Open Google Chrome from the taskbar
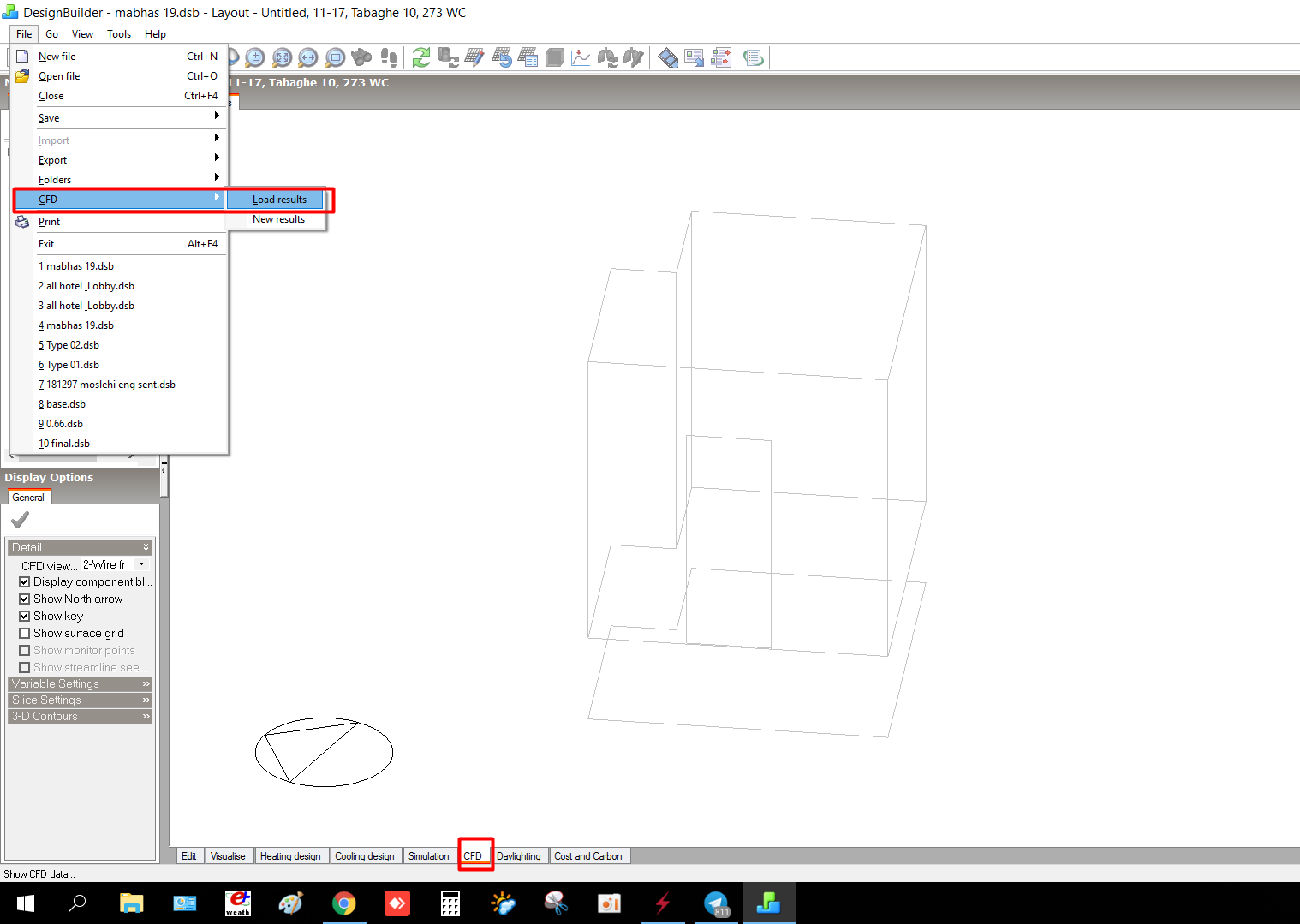The height and width of the screenshot is (924, 1300). point(344,903)
